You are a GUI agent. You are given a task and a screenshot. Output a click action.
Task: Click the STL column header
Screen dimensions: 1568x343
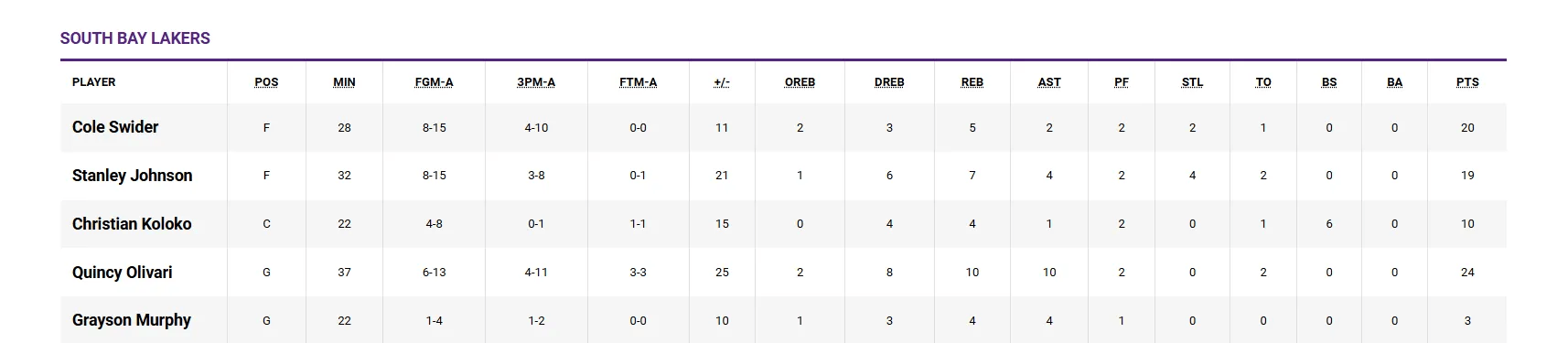(x=1192, y=82)
